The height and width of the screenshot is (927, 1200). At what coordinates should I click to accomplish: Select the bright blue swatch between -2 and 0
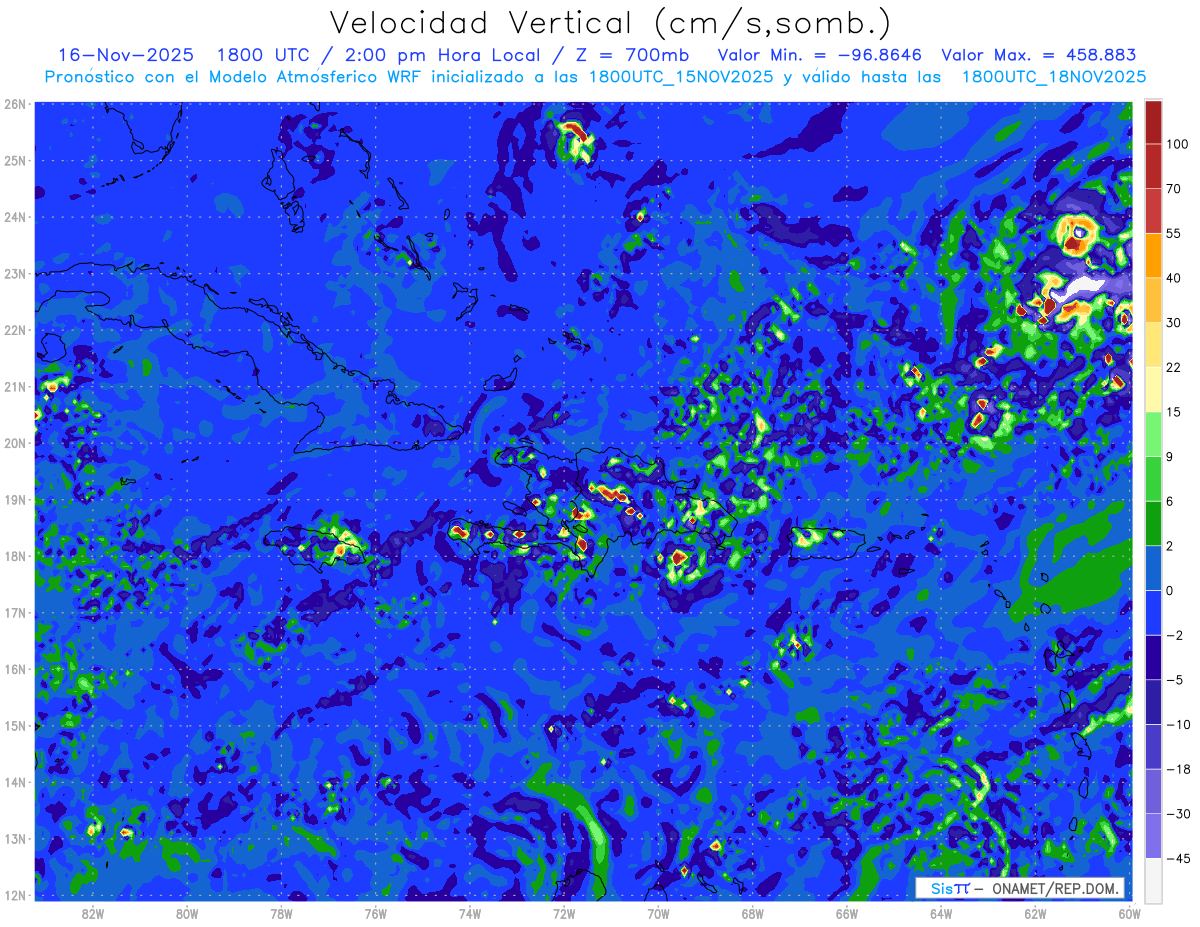coord(1153,612)
